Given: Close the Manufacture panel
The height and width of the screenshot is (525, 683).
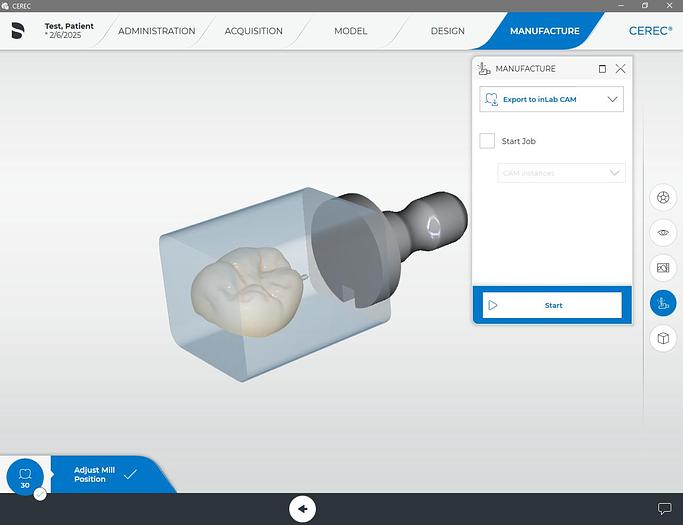Looking at the screenshot, I should click(621, 68).
